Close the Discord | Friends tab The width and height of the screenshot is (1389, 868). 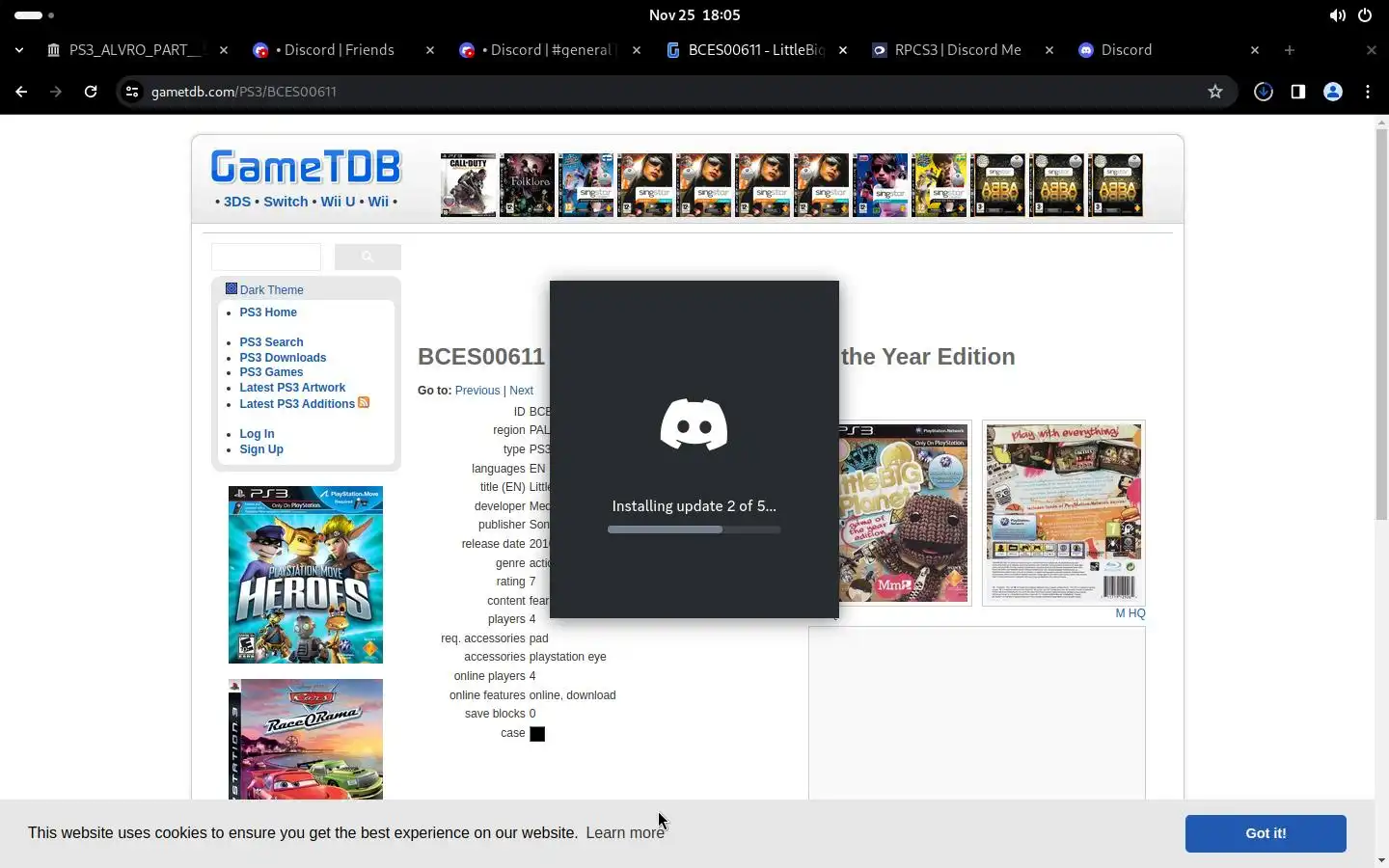(x=430, y=50)
